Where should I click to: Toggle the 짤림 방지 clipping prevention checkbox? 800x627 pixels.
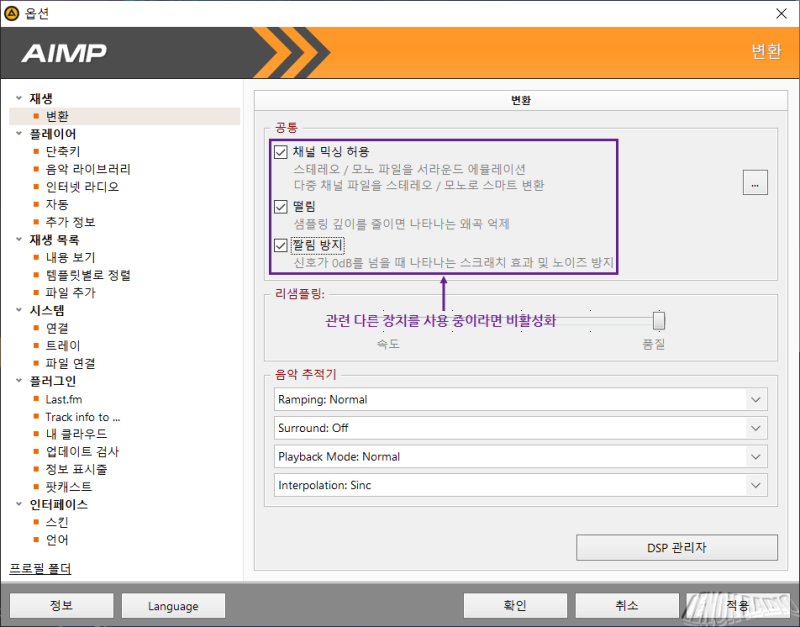pos(281,245)
